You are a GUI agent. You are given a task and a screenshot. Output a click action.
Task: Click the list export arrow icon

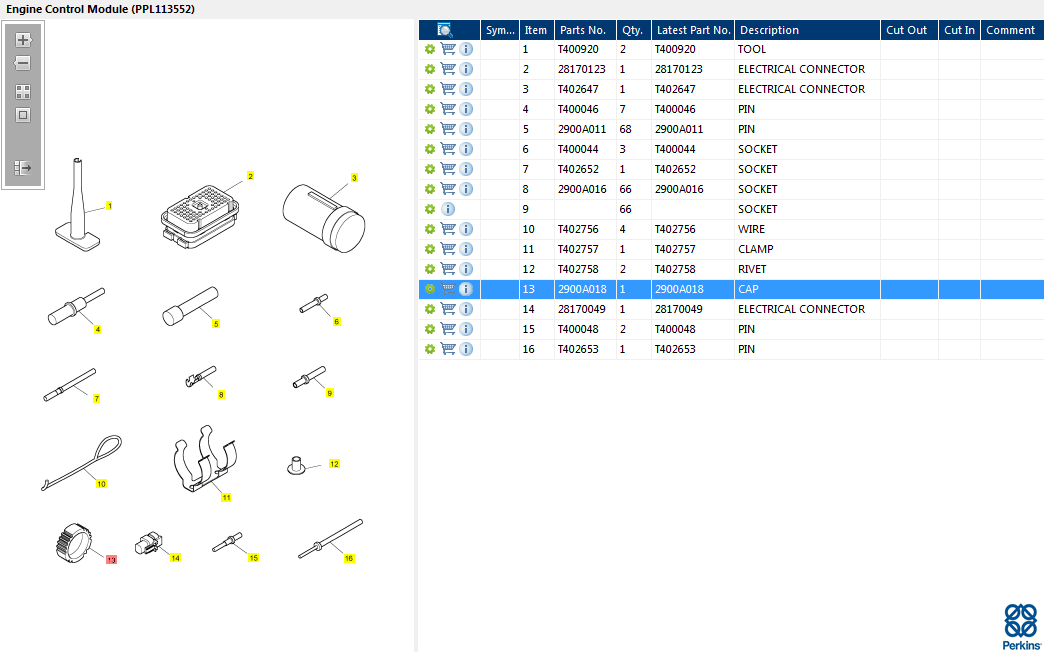[x=23, y=168]
